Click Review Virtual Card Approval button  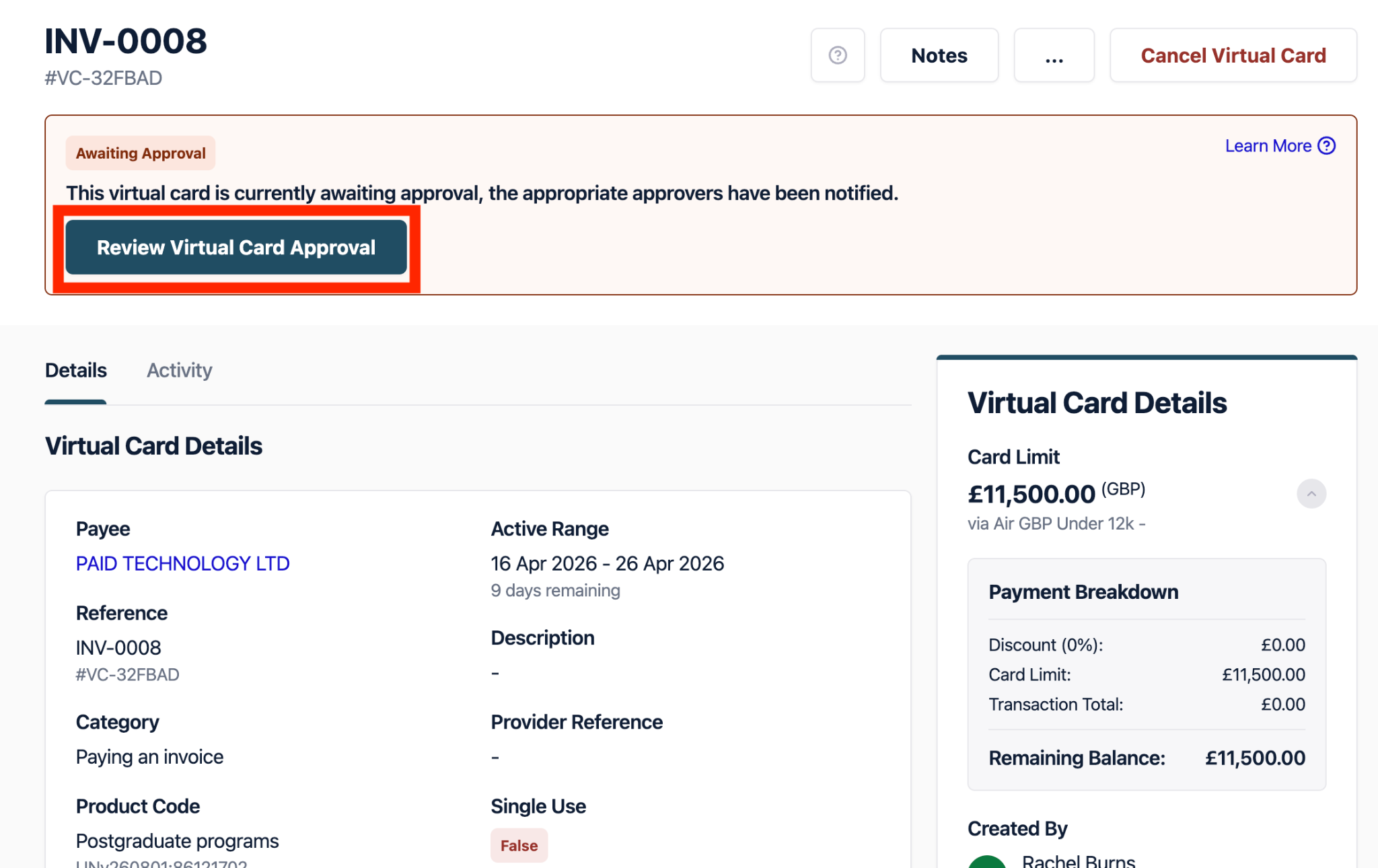point(236,248)
